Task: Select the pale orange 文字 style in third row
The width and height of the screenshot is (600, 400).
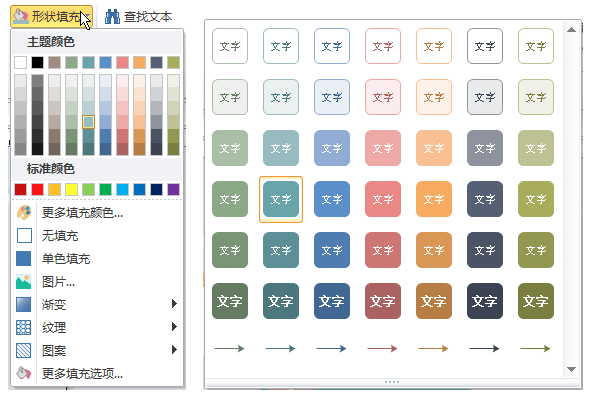Action: tap(434, 148)
